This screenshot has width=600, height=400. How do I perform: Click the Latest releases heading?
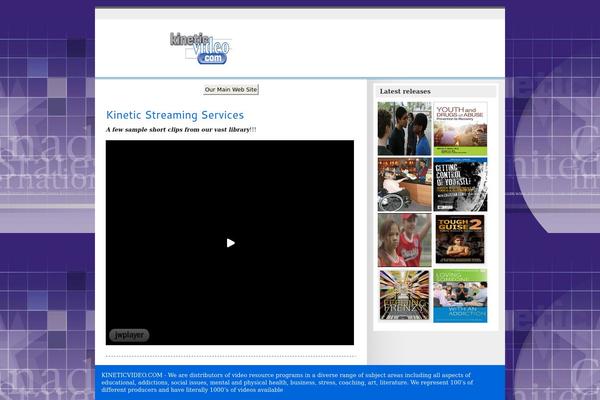tap(405, 91)
